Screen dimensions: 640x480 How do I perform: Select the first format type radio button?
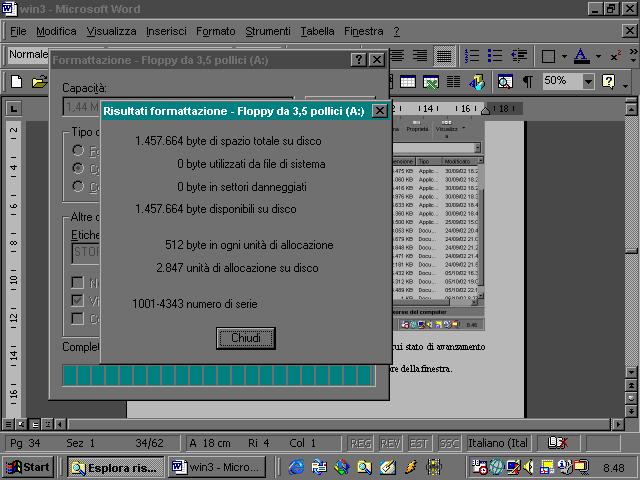click(x=78, y=150)
